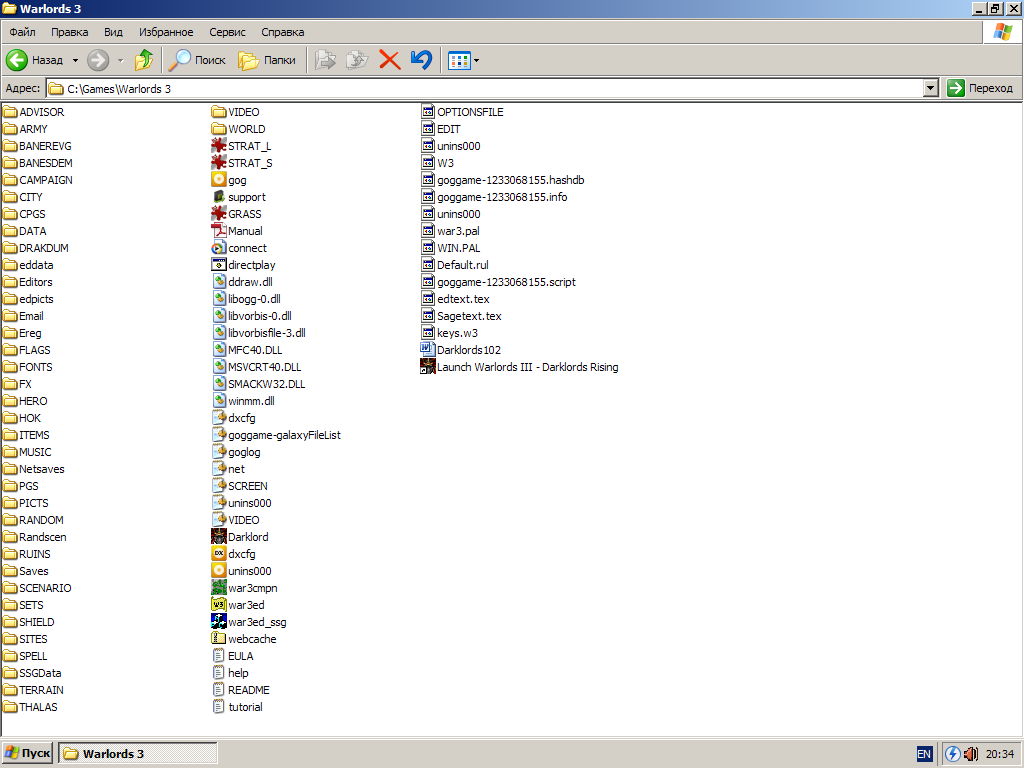Open the Назад history dropdown arrow
Image resolution: width=1024 pixels, height=768 pixels.
pos(75,60)
